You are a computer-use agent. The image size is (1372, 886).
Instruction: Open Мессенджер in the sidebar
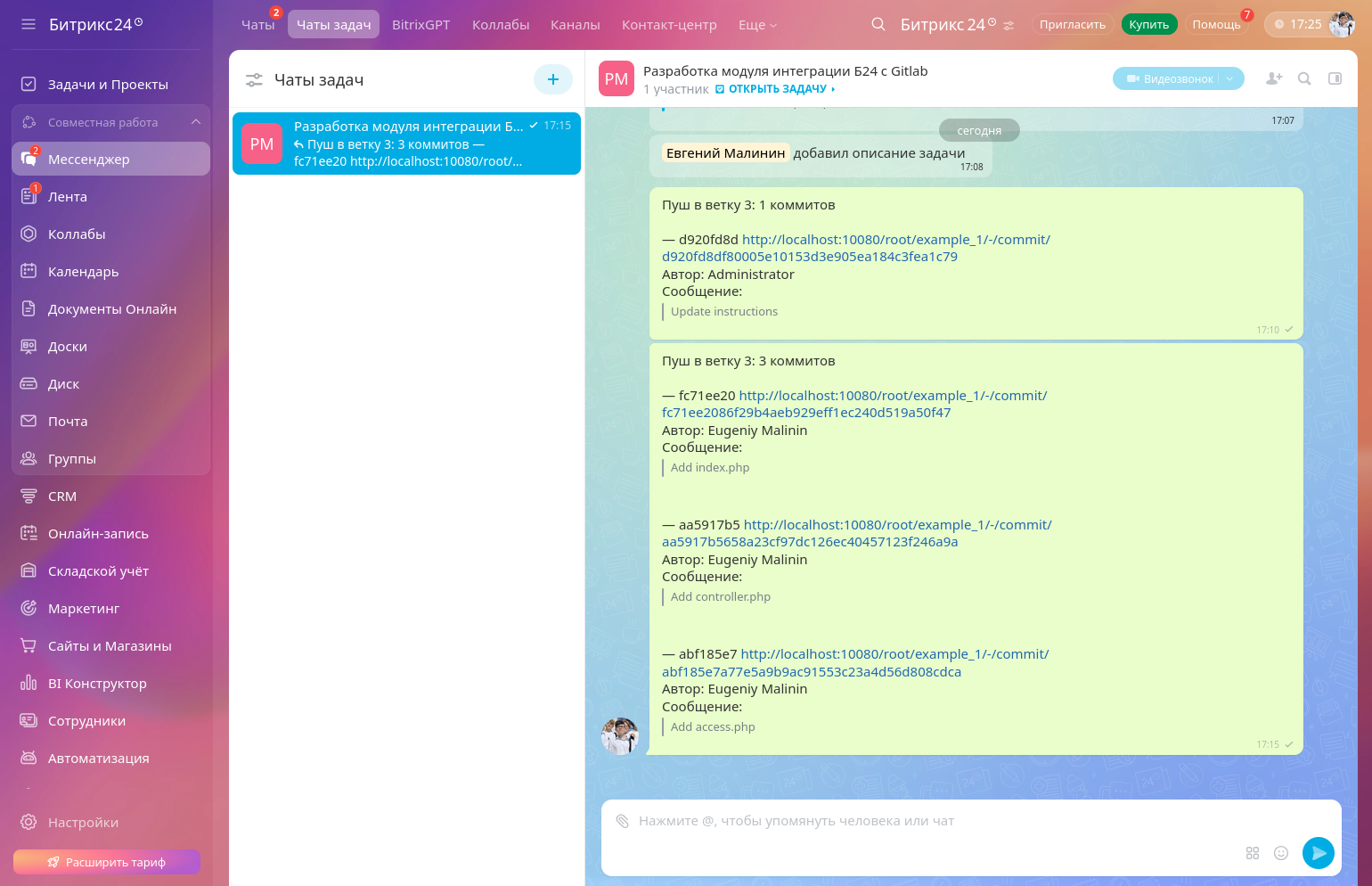coord(111,160)
